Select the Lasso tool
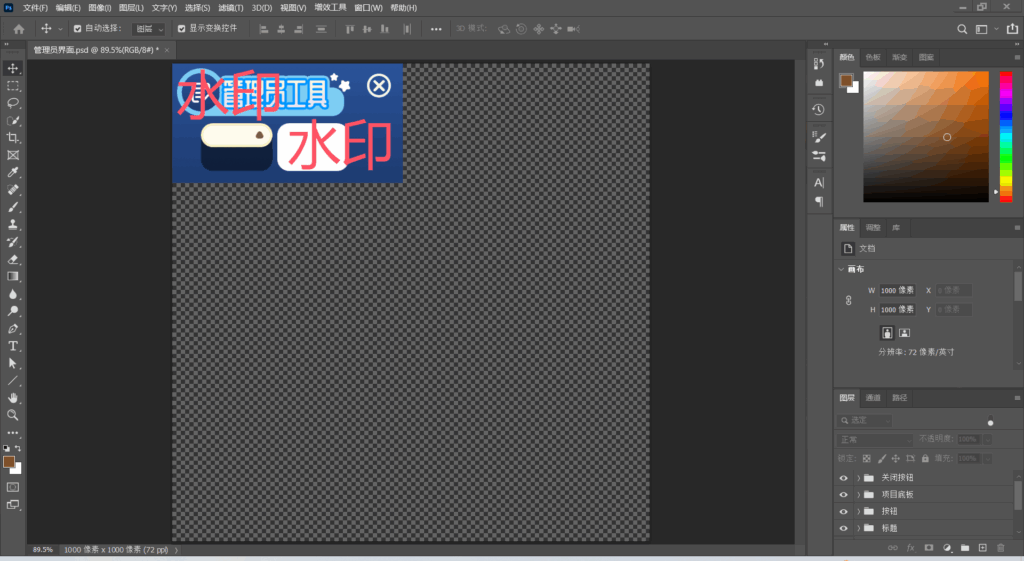 [13, 103]
